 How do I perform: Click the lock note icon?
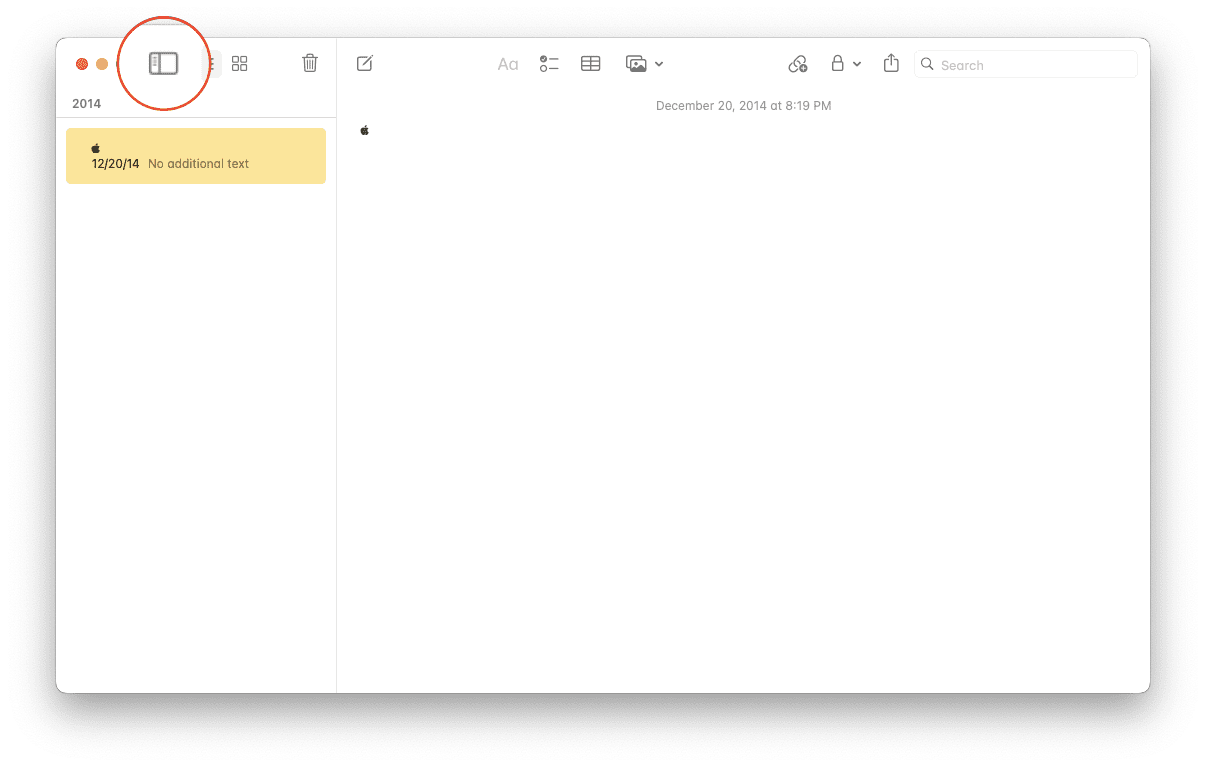tap(838, 64)
